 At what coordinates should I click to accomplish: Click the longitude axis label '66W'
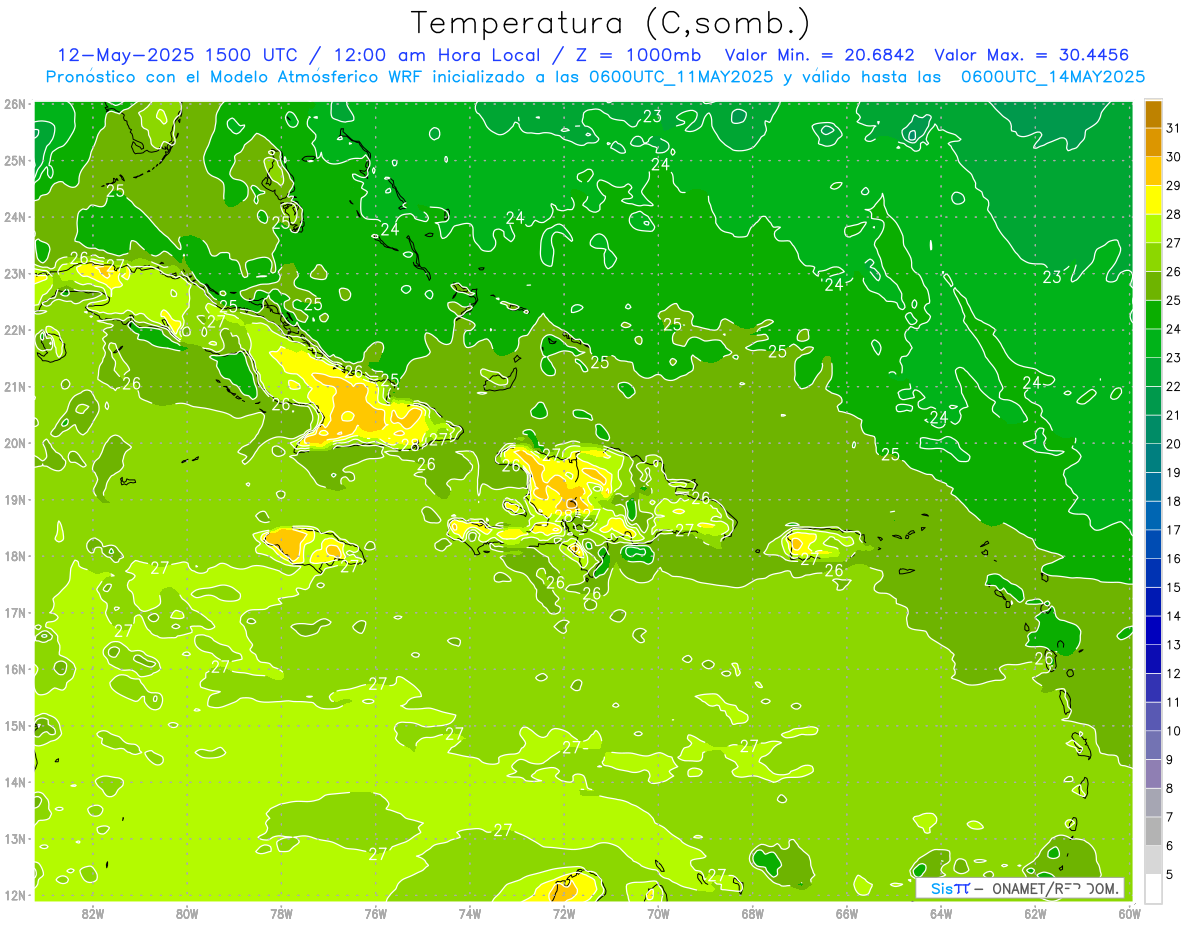click(847, 913)
